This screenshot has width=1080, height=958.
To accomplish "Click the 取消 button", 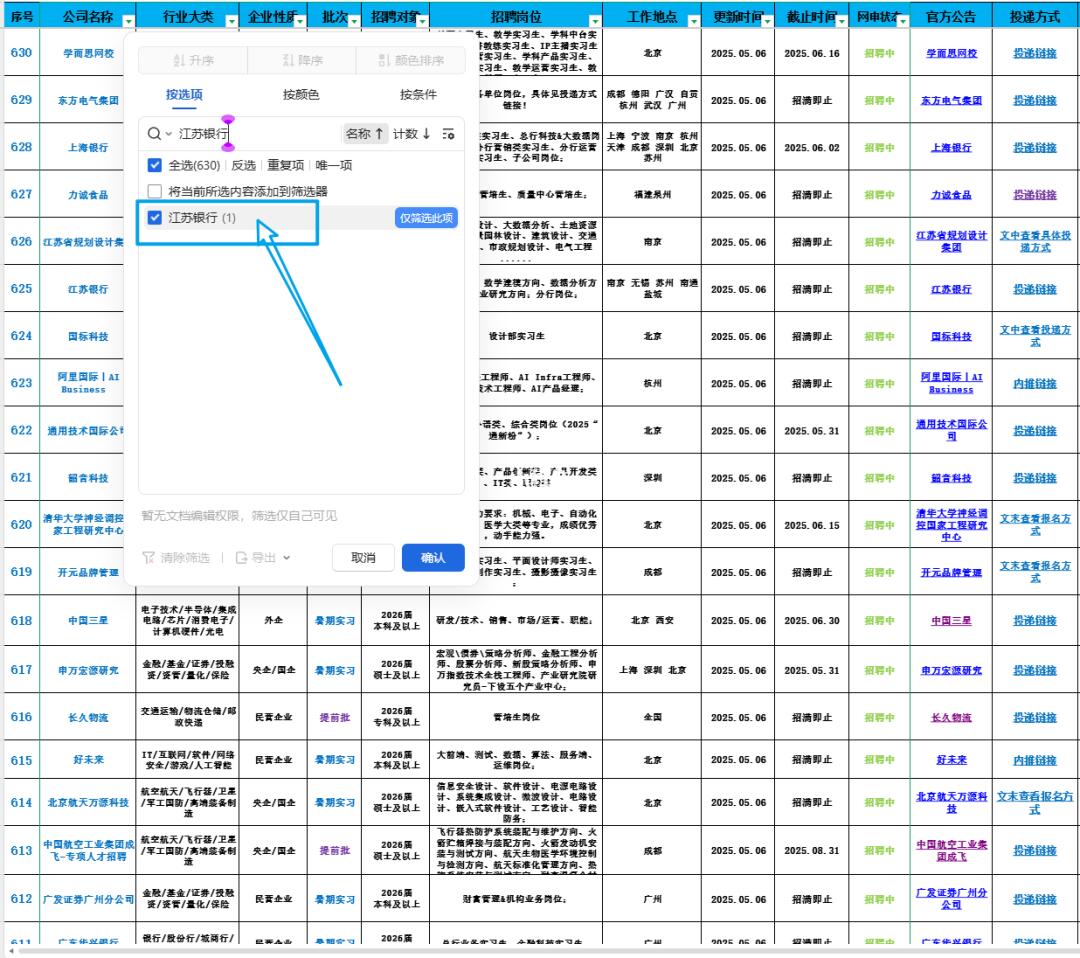I will pyautogui.click(x=364, y=558).
